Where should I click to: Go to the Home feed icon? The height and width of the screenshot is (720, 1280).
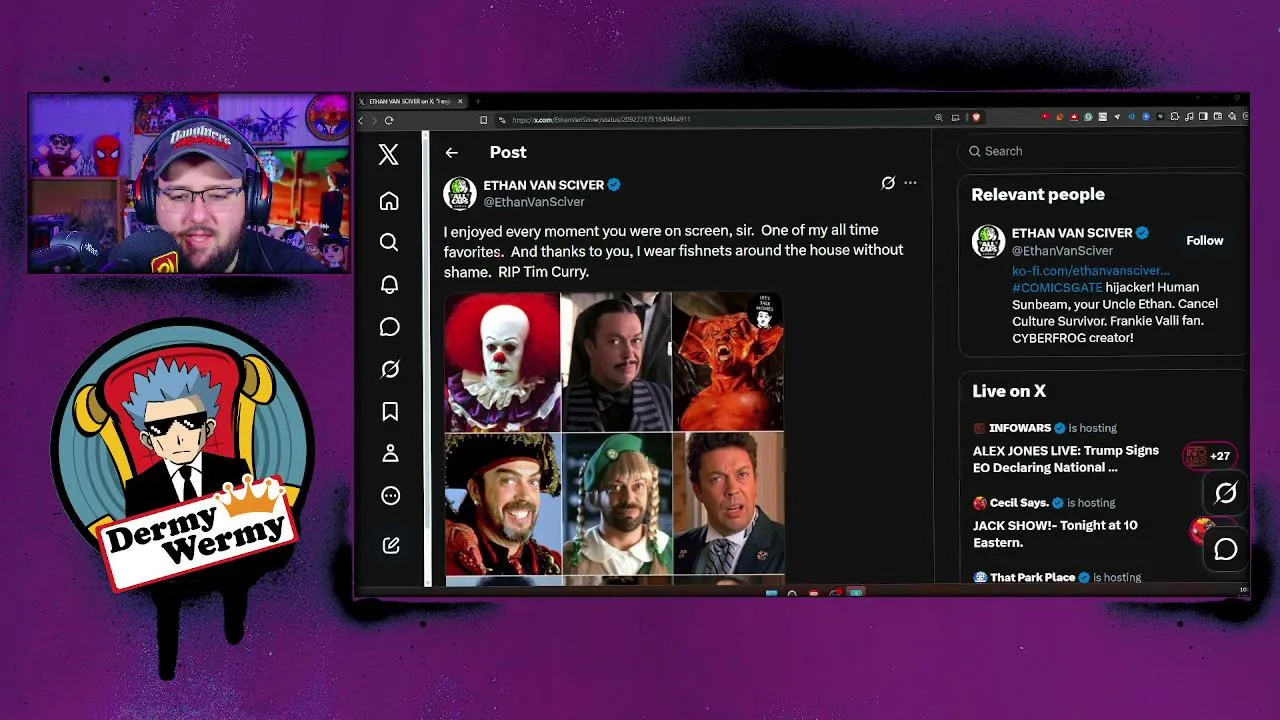coord(389,201)
